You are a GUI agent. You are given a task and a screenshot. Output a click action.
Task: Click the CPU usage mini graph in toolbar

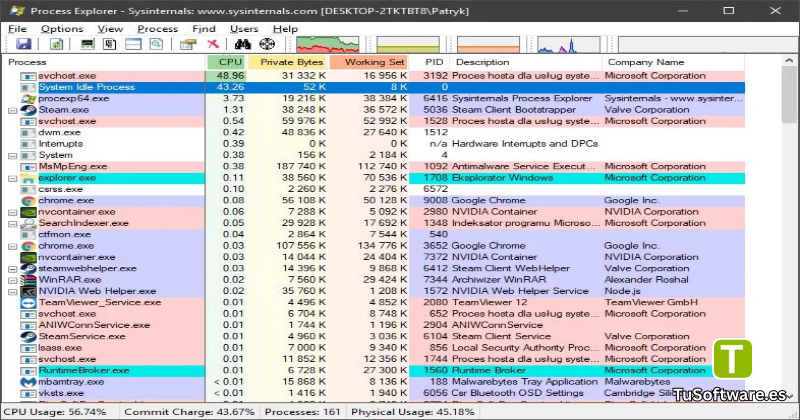click(x=328, y=44)
